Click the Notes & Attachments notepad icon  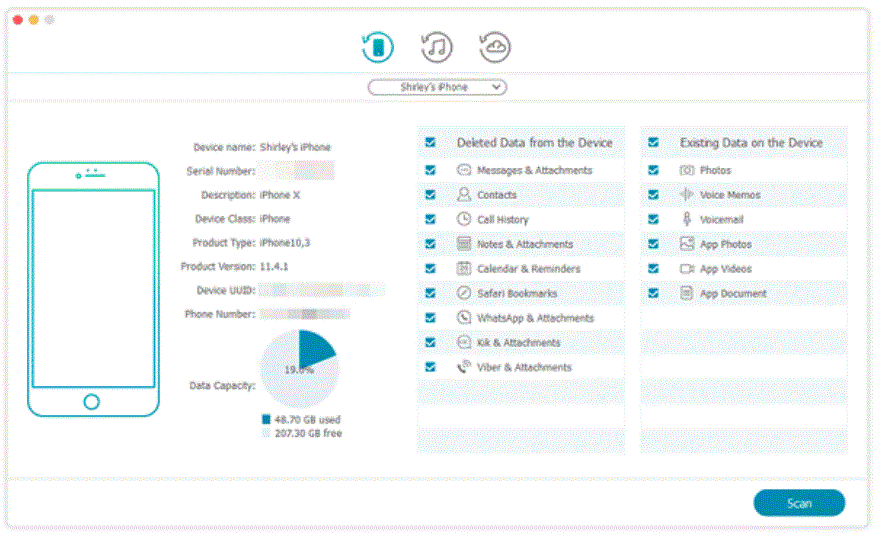[463, 244]
